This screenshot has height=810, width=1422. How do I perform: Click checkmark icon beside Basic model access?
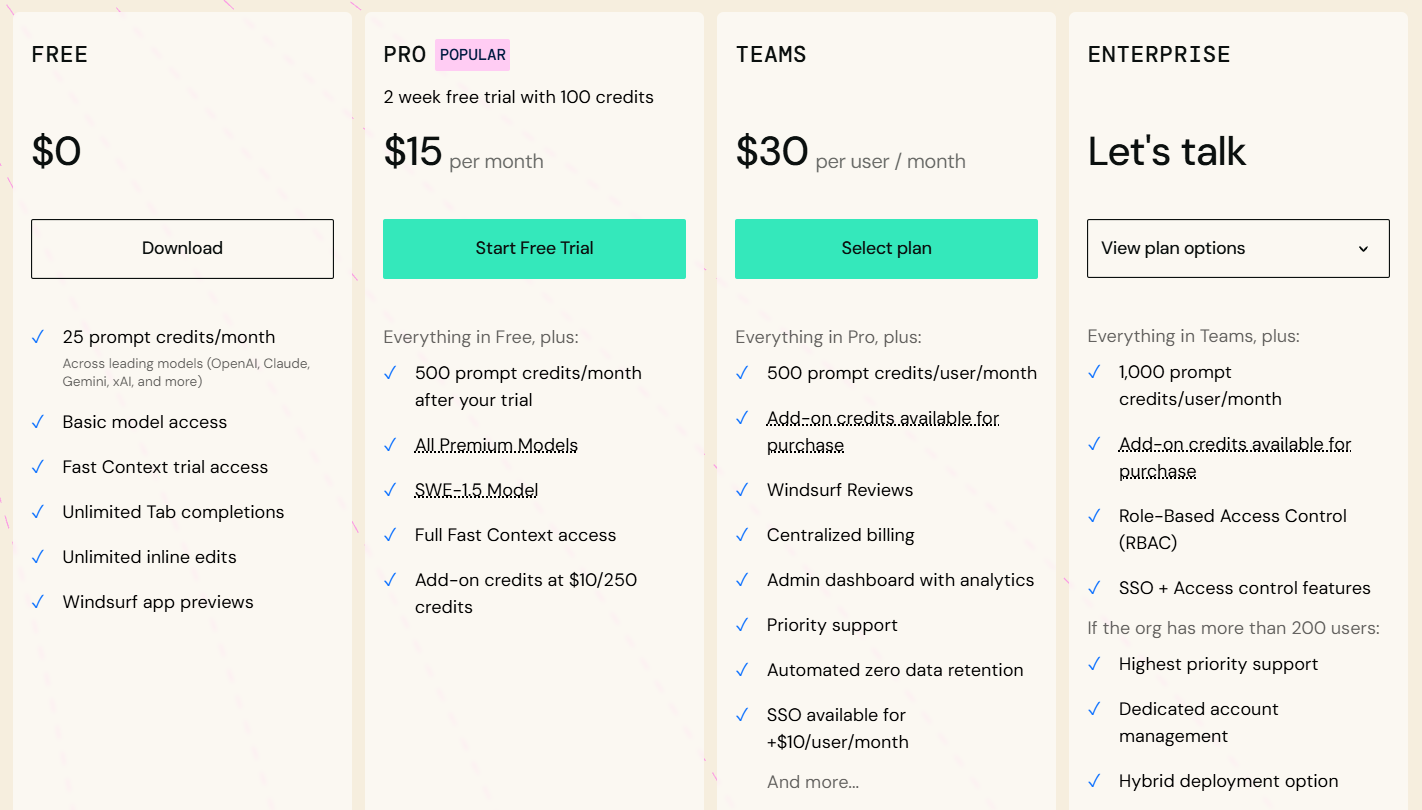click(38, 422)
